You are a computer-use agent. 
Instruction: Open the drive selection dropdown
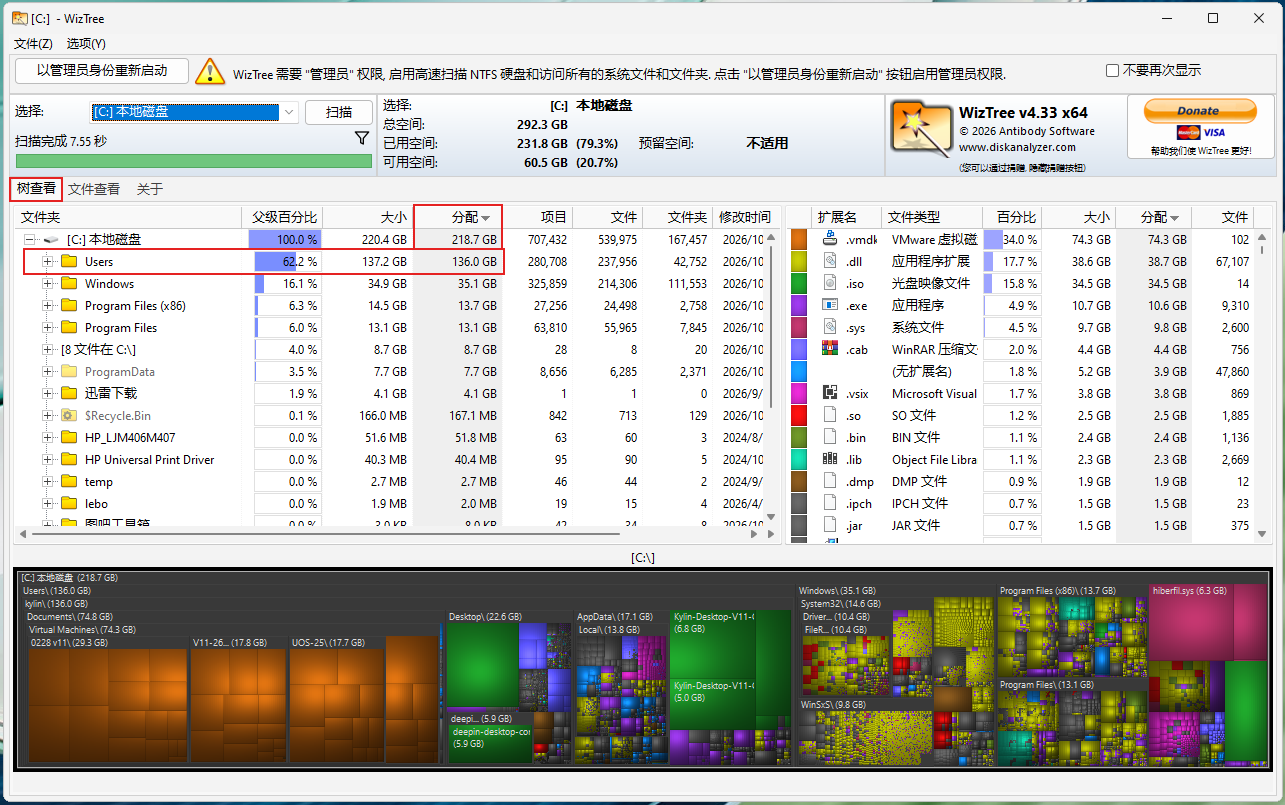point(289,112)
